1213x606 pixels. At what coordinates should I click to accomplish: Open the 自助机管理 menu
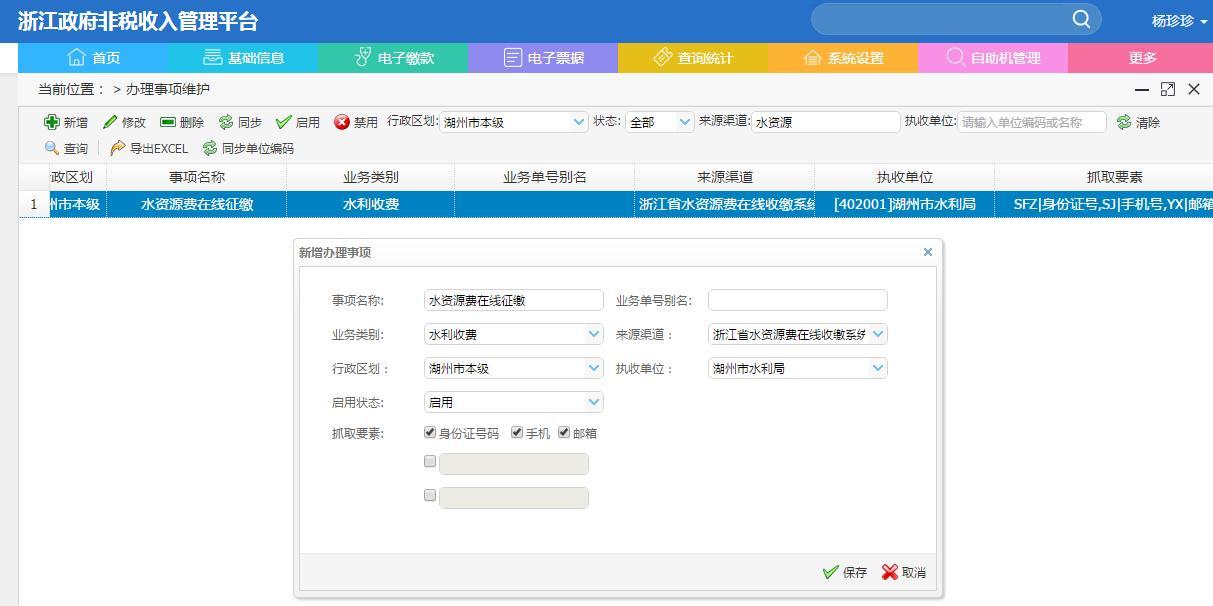993,58
